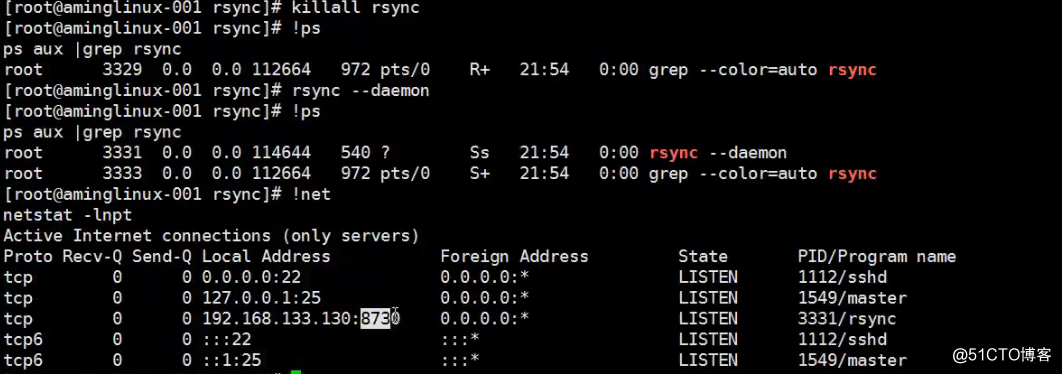The width and height of the screenshot is (1062, 374).
Task: Click the '0.0.0.0:22' local address
Action: point(251,277)
